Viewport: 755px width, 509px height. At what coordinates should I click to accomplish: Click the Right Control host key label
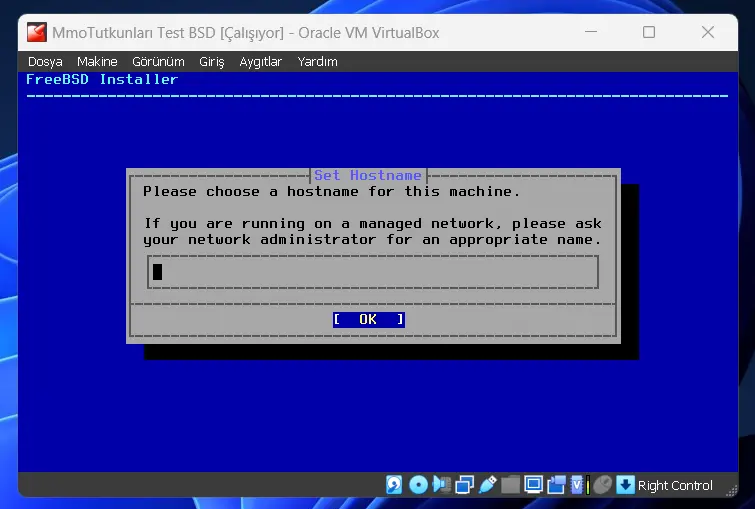(675, 485)
